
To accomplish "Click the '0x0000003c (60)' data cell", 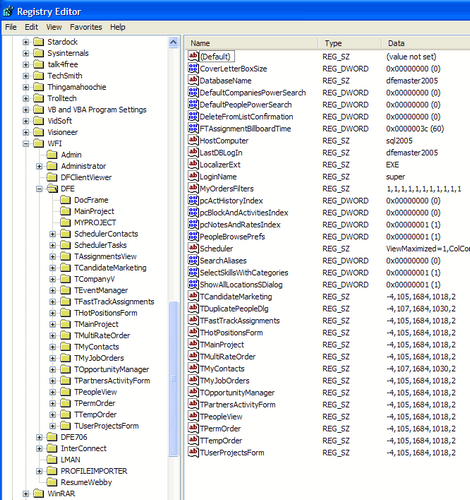I will pos(415,129).
